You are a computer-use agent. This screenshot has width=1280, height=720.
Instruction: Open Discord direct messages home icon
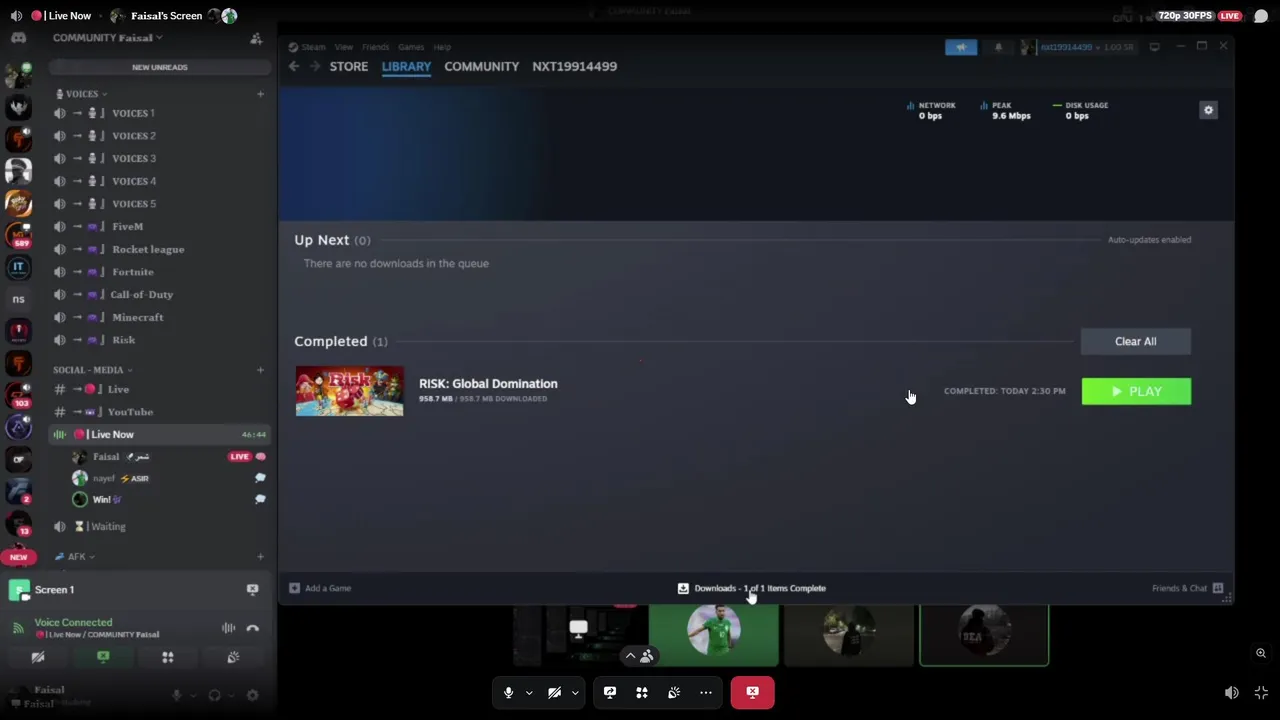tap(18, 38)
